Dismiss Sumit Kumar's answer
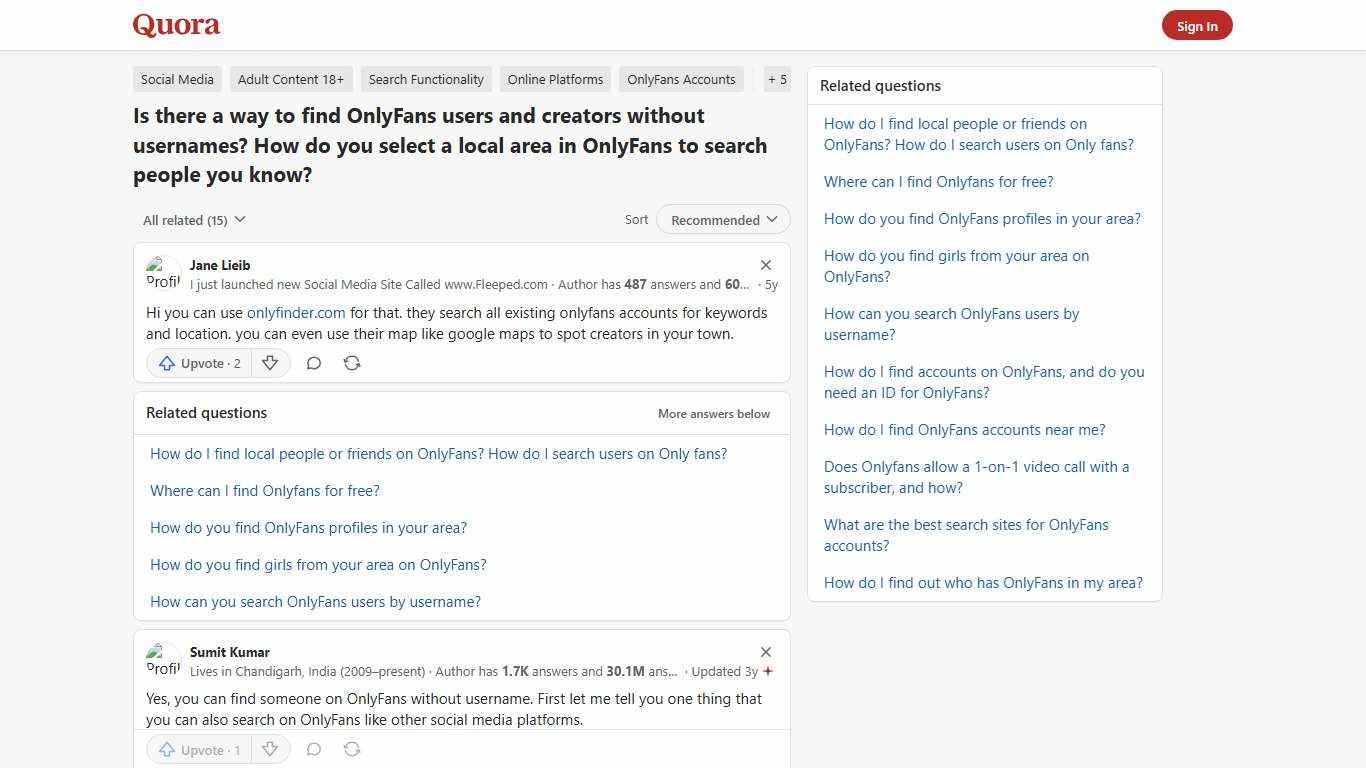This screenshot has width=1366, height=768. (x=765, y=652)
